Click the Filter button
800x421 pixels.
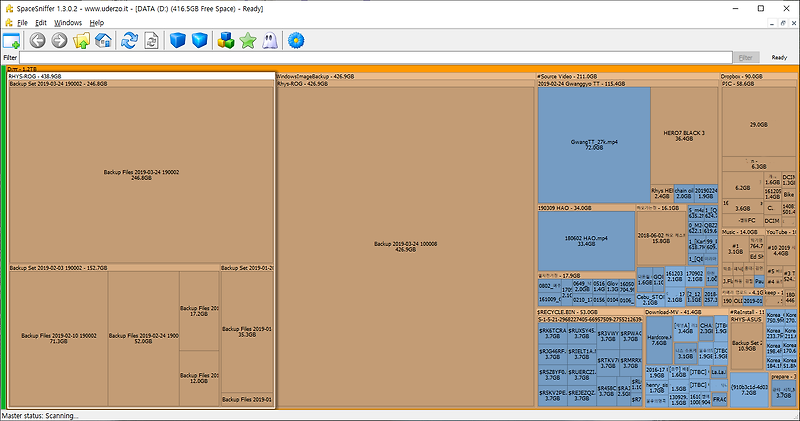coord(746,58)
